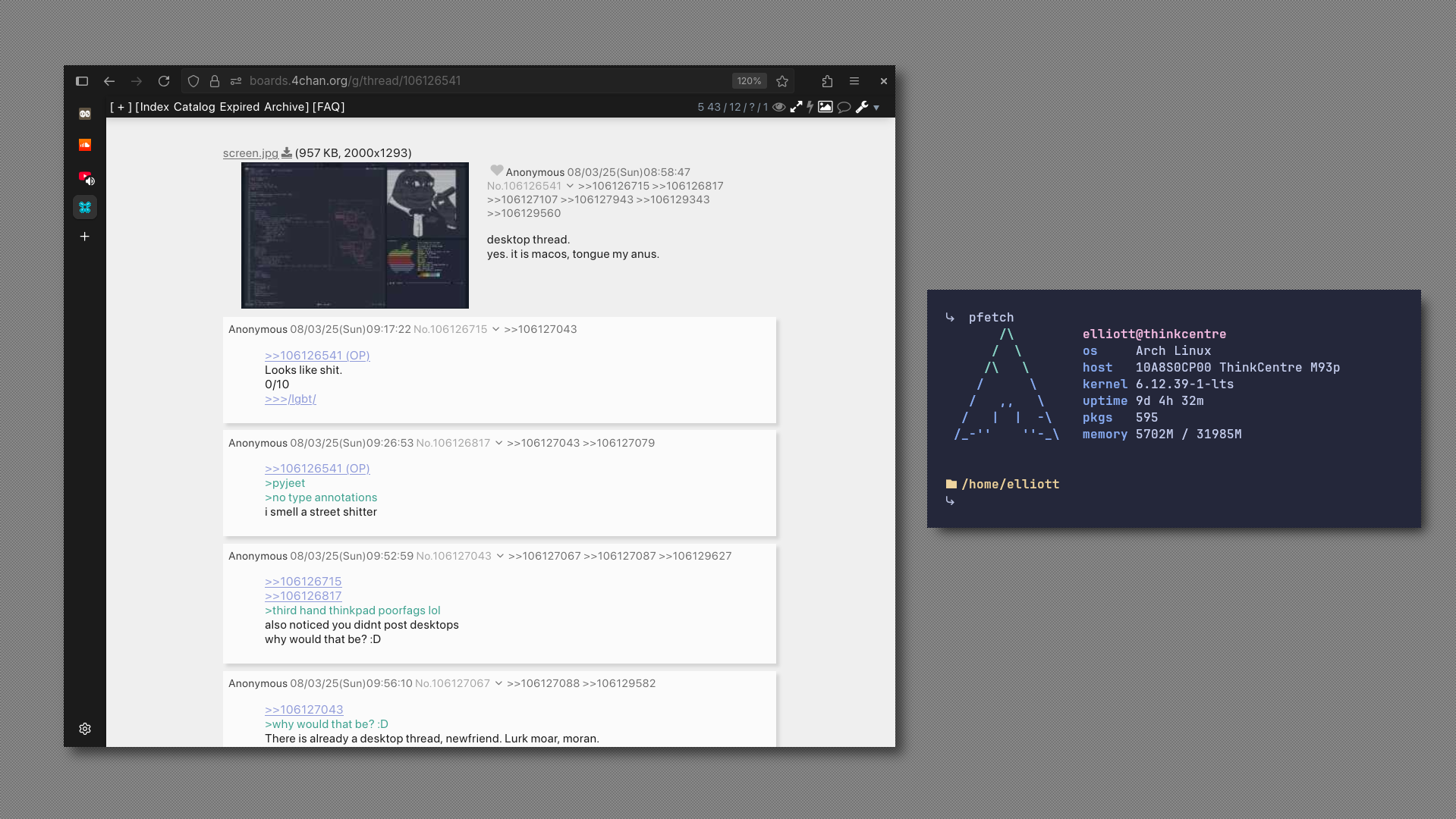Open the browser hamburger menu
Screen dimensions: 1456x819
tap(854, 81)
